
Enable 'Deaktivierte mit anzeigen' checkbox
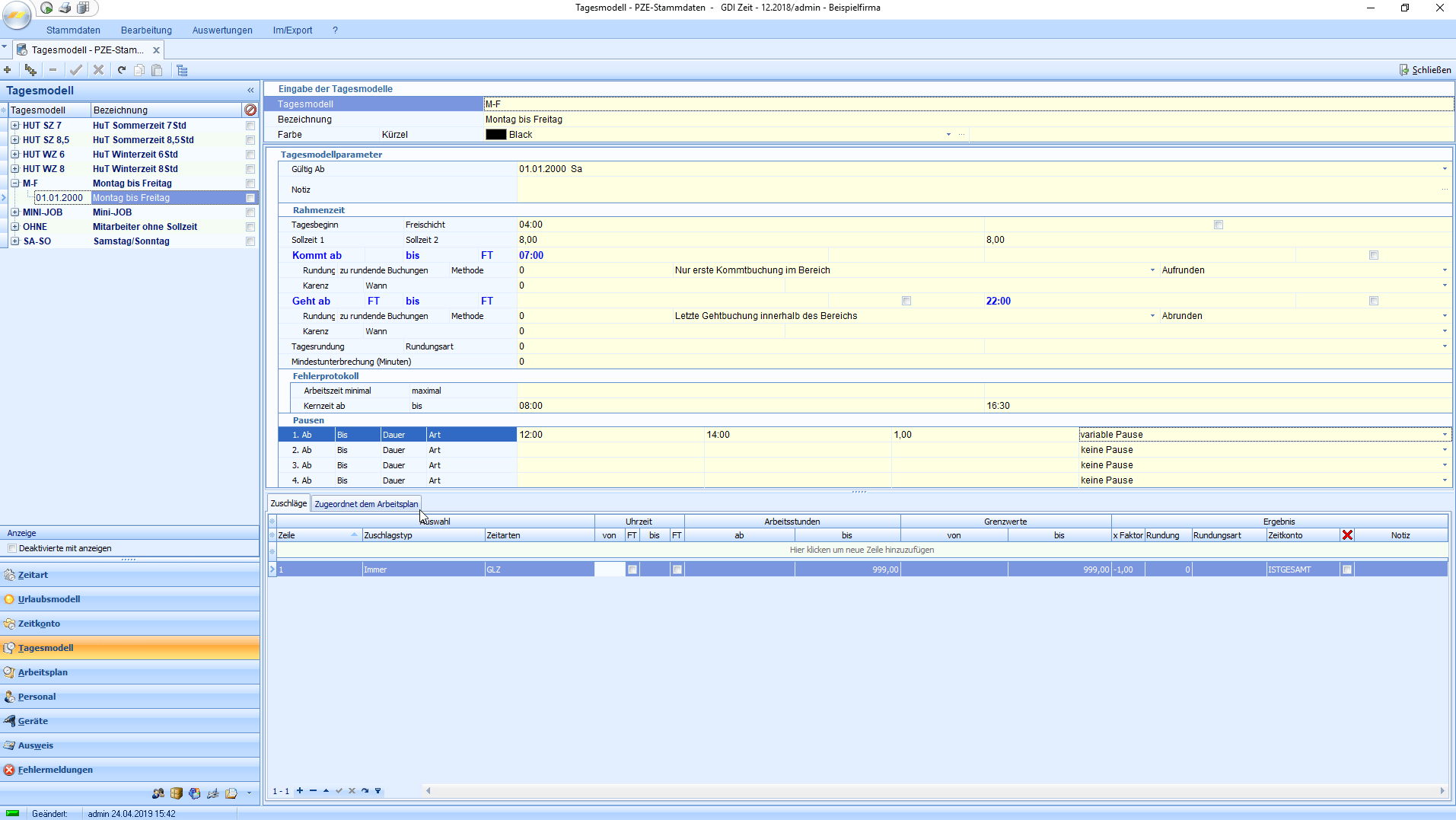click(12, 548)
